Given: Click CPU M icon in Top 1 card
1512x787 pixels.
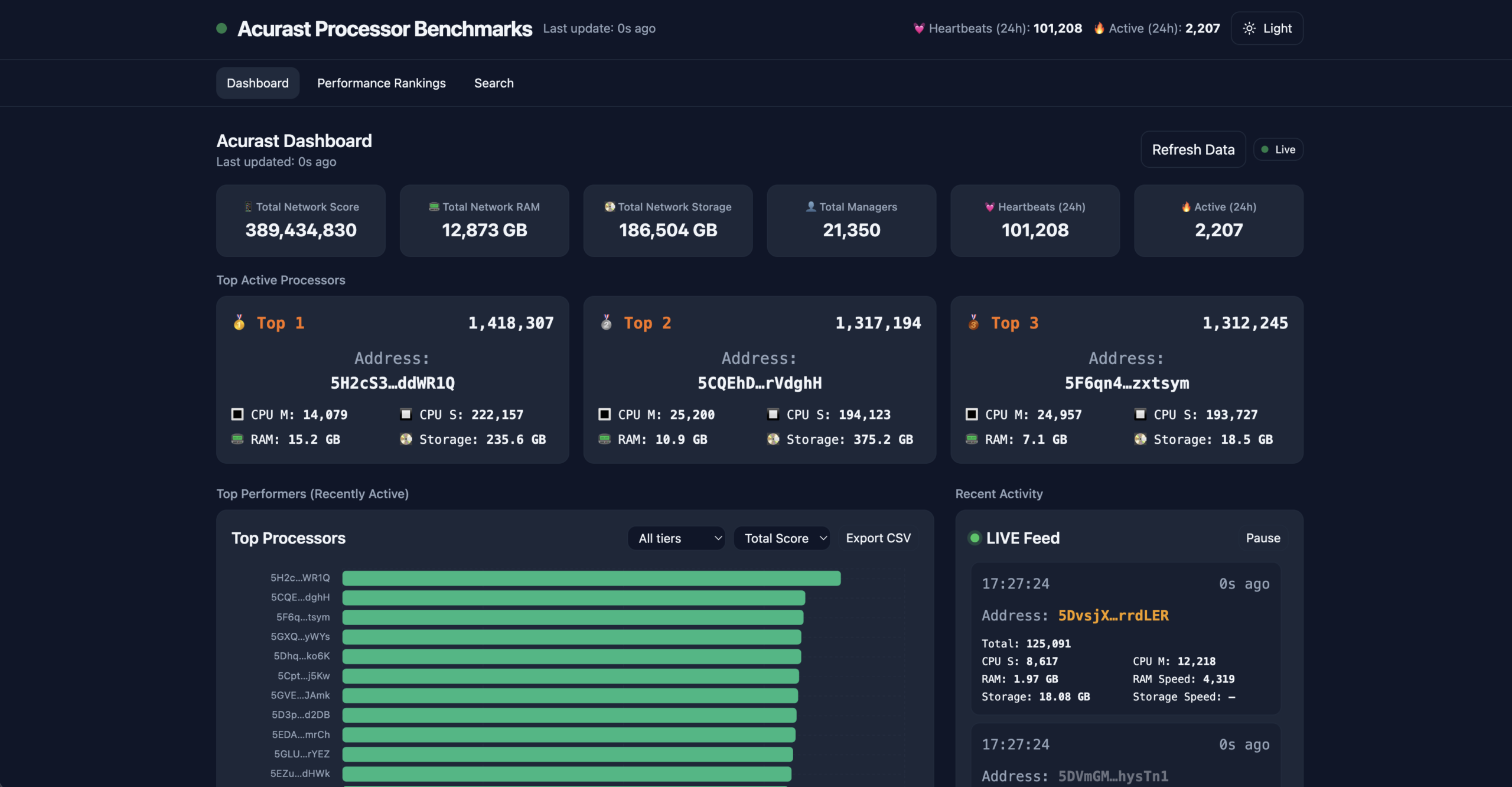Looking at the screenshot, I should (237, 414).
